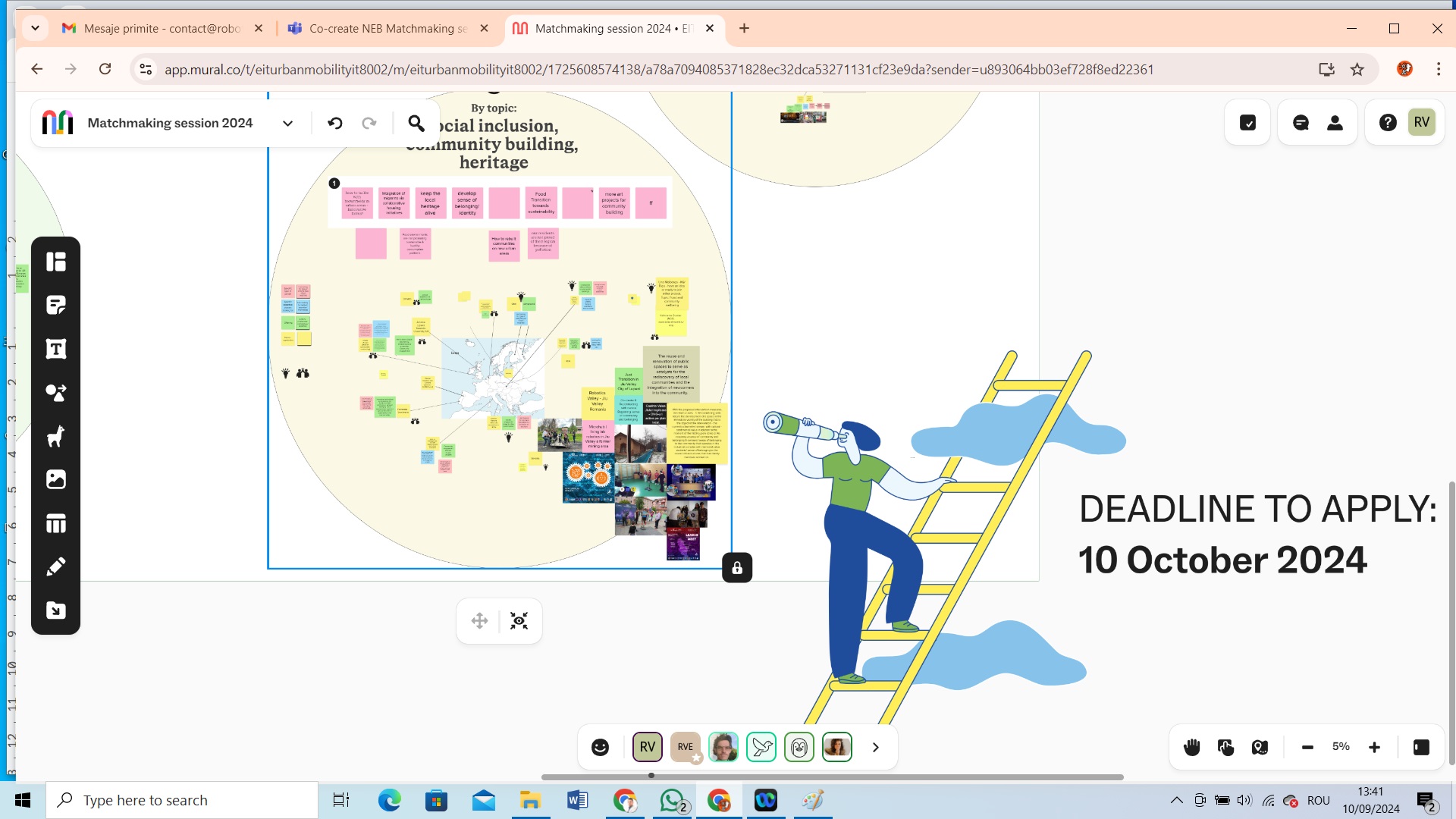
Task: Switch to Co-create NEB Matchmaking tab
Action: pyautogui.click(x=388, y=28)
